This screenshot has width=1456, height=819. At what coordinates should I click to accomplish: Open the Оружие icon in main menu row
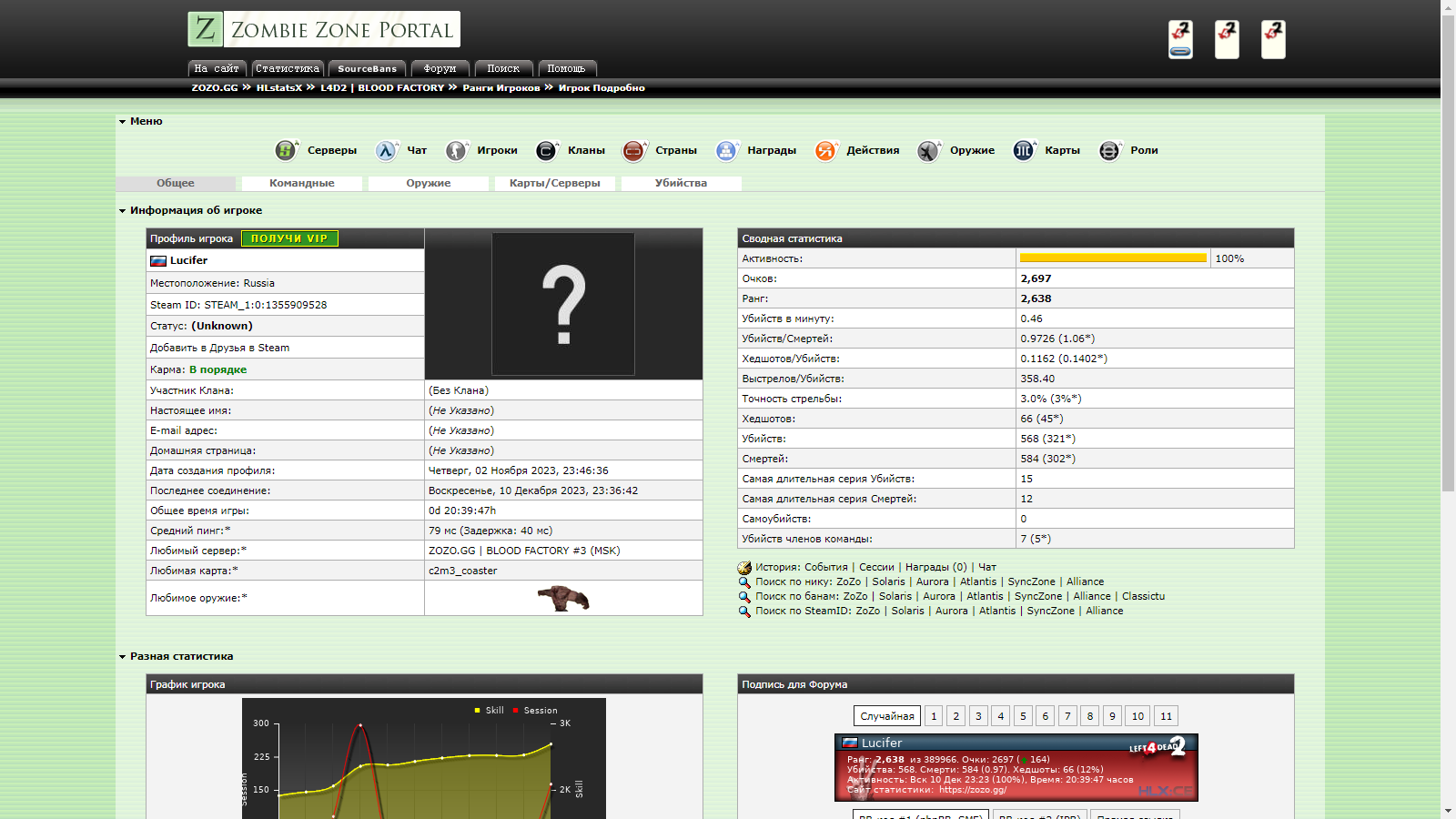pos(929,150)
